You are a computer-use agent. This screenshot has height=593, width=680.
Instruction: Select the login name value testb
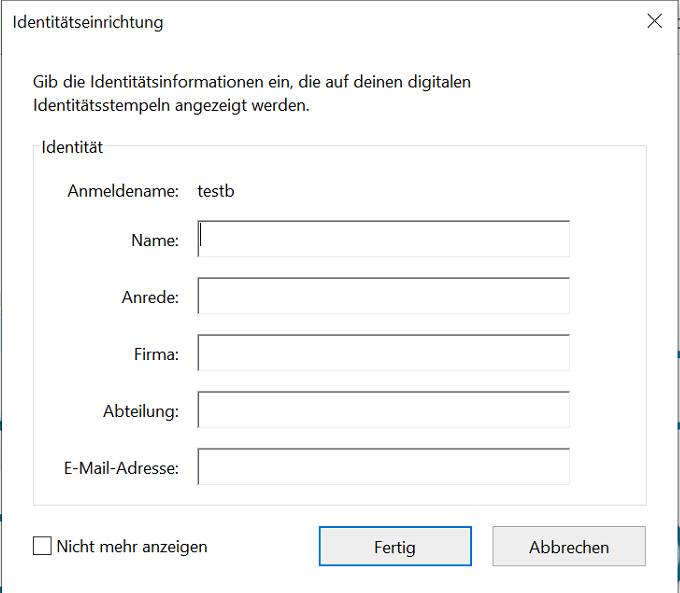pyautogui.click(x=216, y=191)
